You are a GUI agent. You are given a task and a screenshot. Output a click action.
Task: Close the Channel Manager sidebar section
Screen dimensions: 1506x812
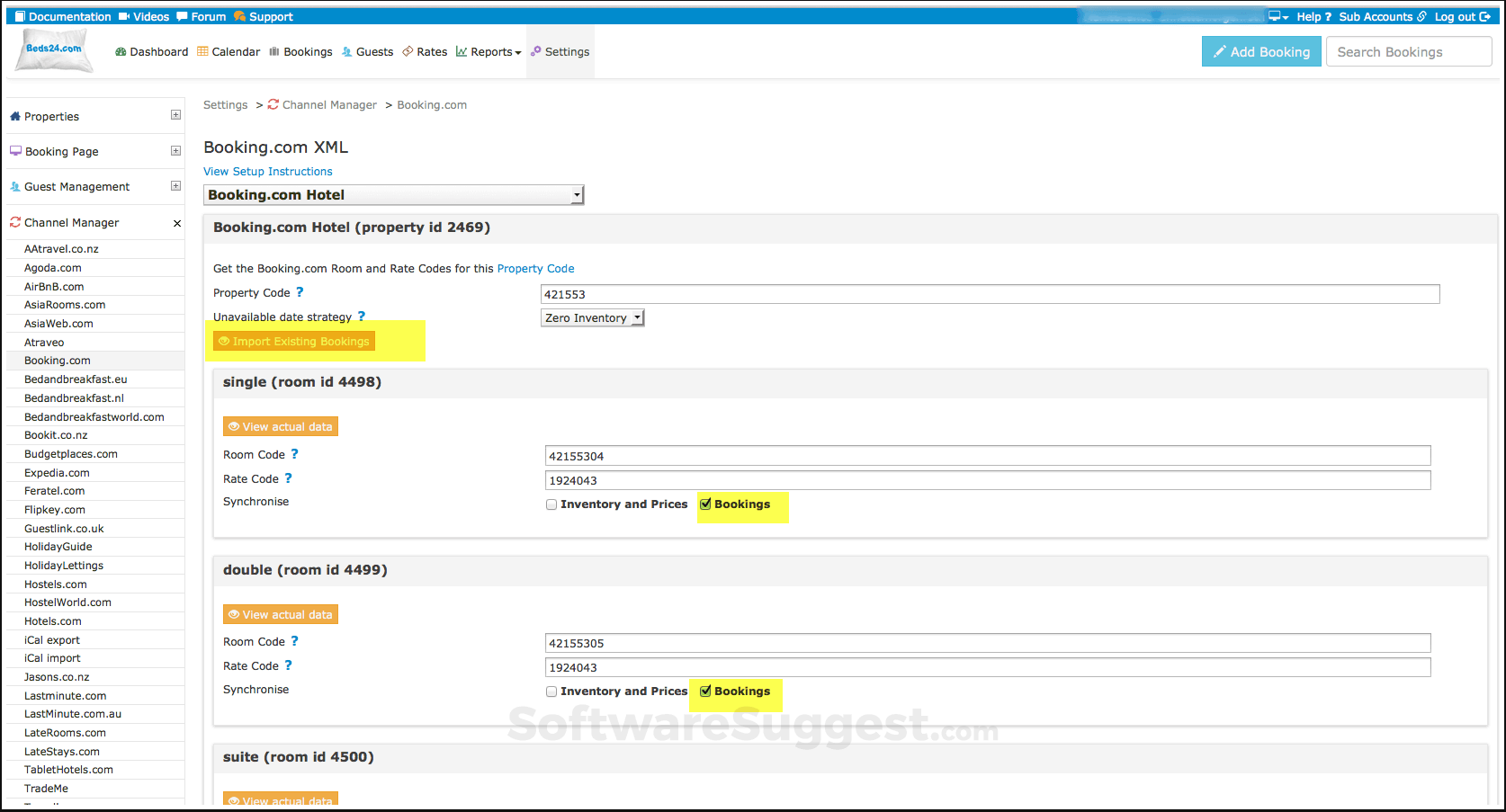(x=176, y=223)
